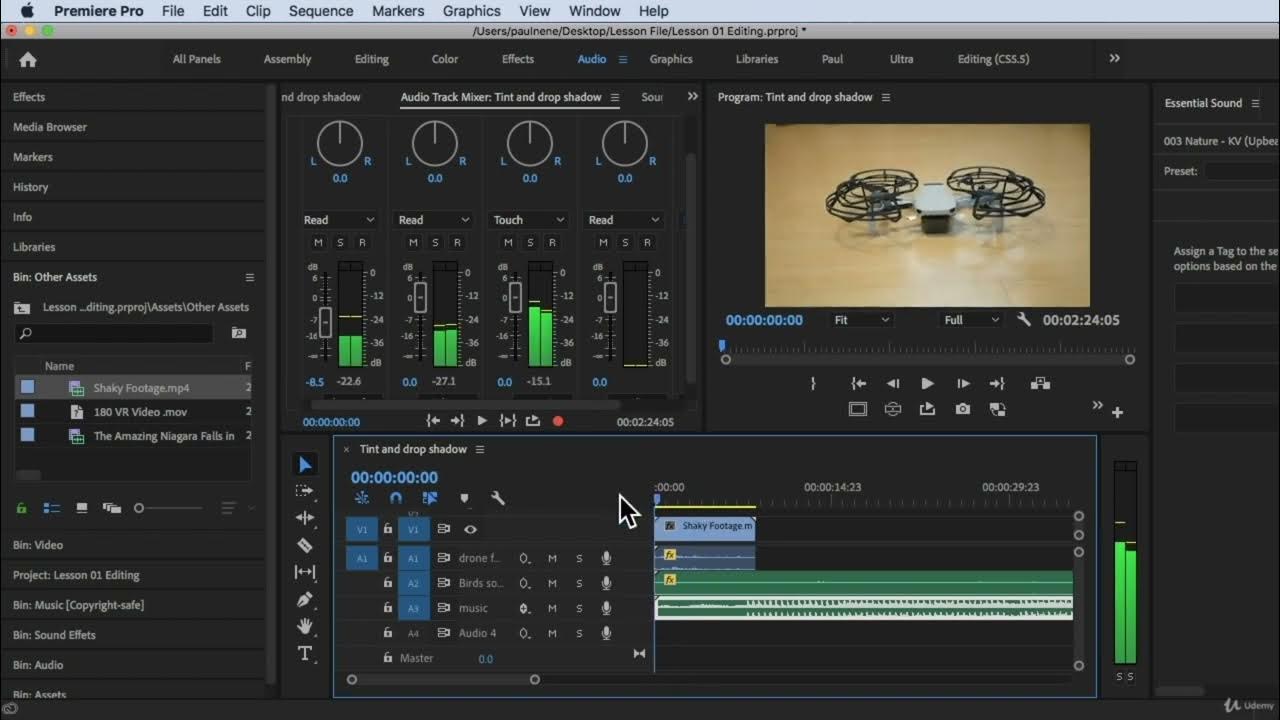Open Full playback resolution dropdown

971,320
